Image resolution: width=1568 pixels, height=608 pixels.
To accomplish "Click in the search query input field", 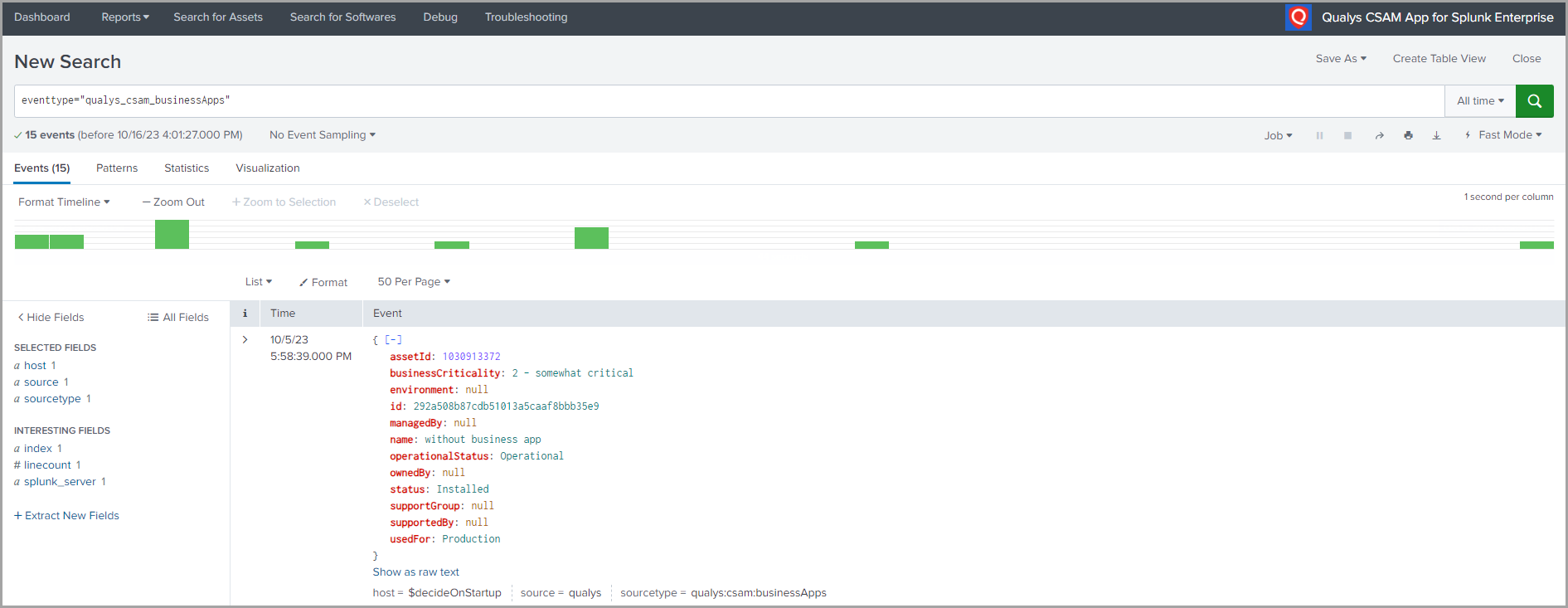I will (729, 101).
